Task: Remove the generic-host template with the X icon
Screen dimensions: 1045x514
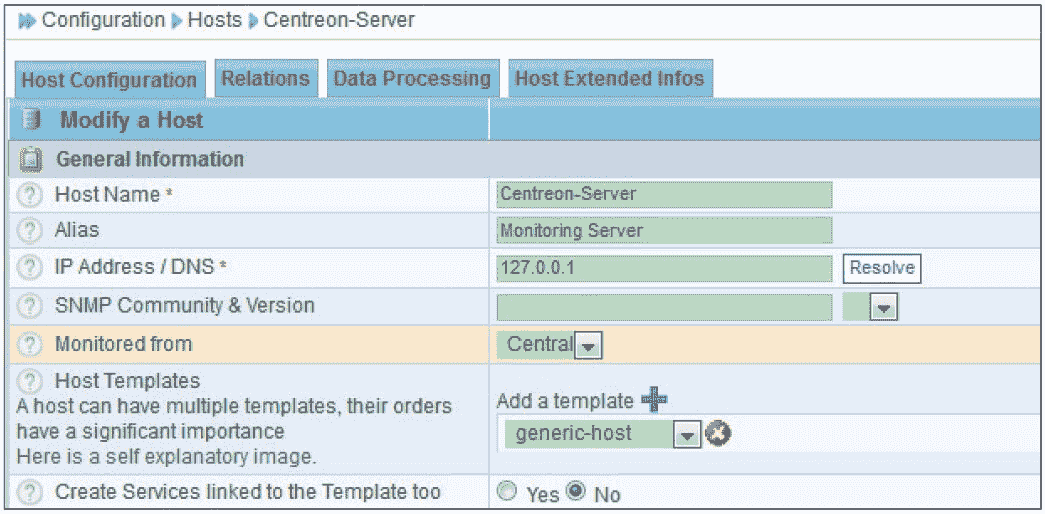Action: click(x=718, y=435)
